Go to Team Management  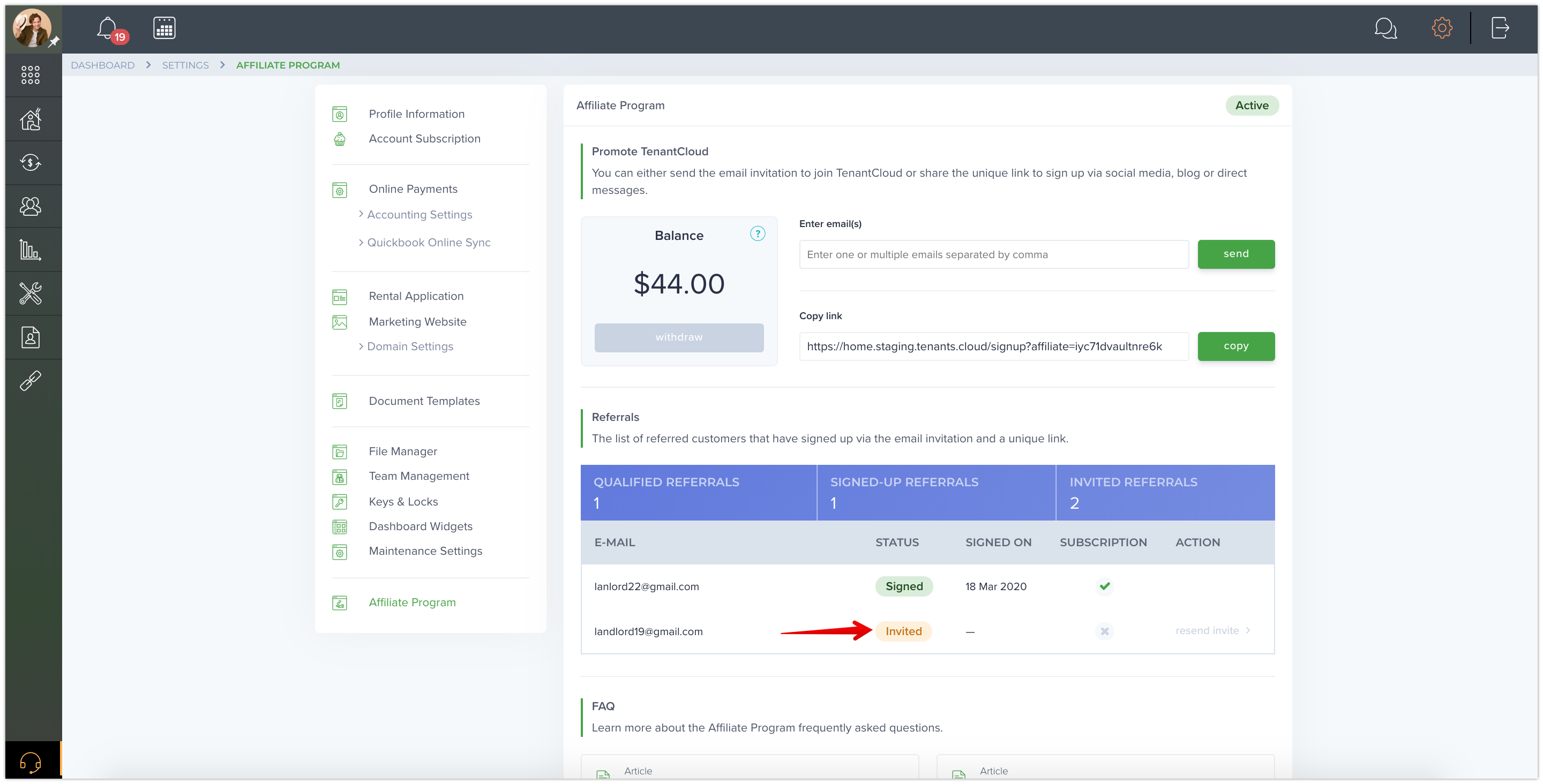point(418,476)
